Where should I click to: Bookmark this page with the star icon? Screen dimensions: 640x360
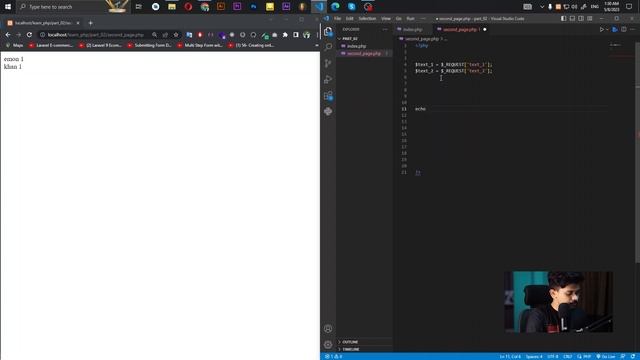click(176, 35)
